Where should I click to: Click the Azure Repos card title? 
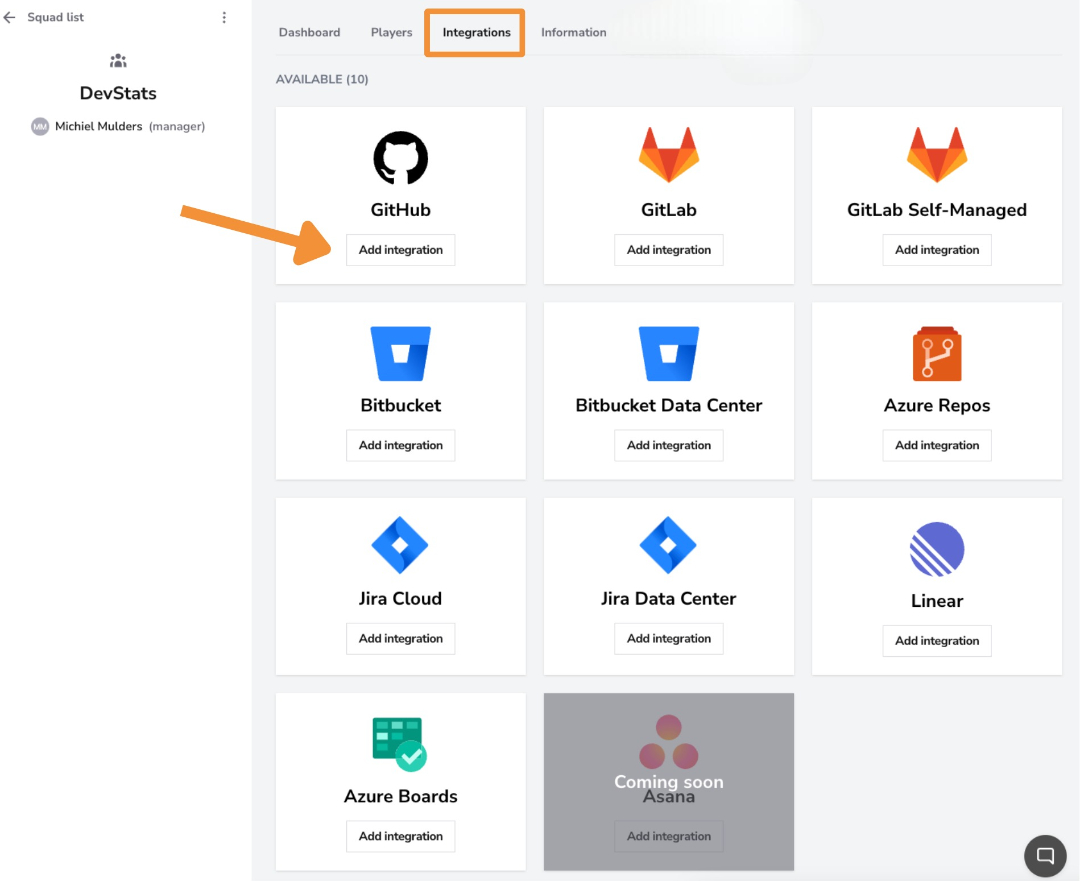coord(937,406)
